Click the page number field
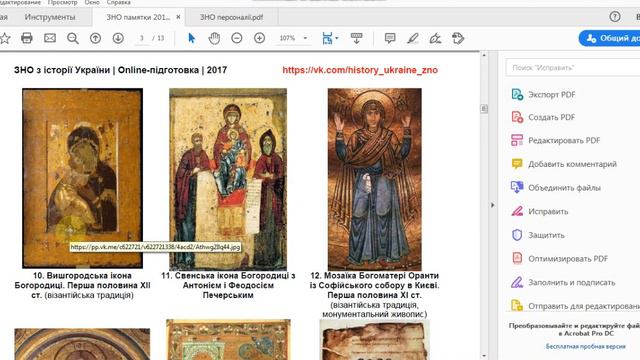The height and width of the screenshot is (360, 640). (142, 38)
